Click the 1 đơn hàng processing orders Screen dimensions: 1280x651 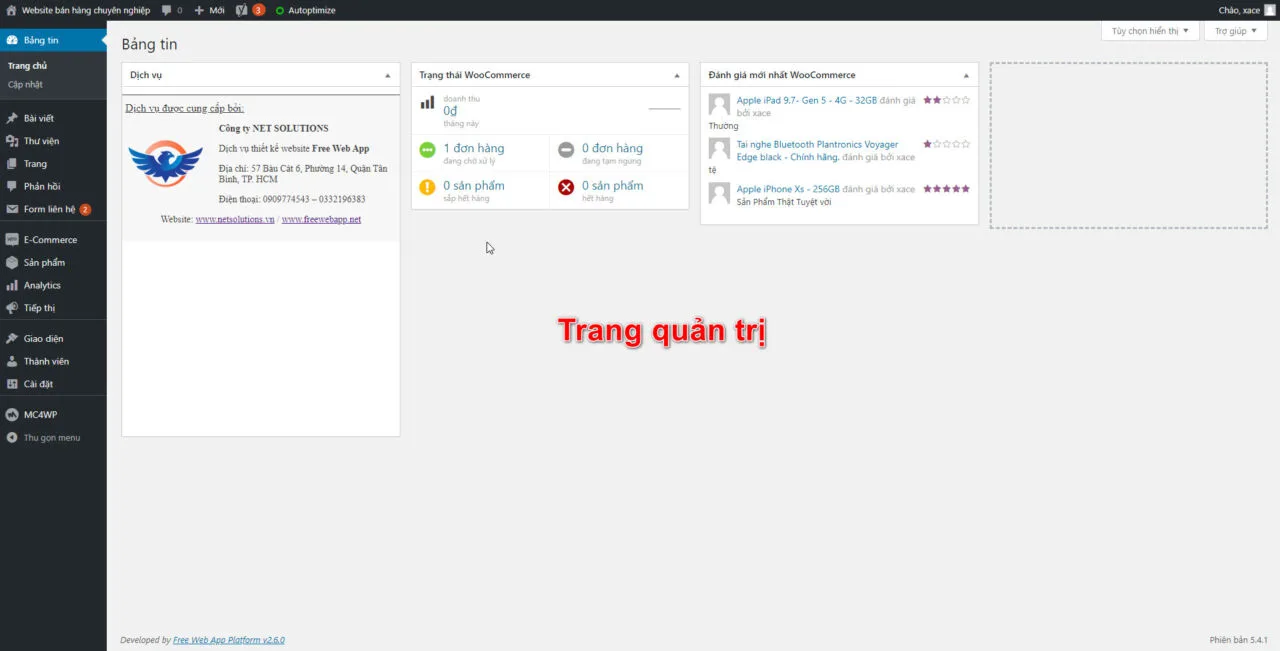(473, 148)
